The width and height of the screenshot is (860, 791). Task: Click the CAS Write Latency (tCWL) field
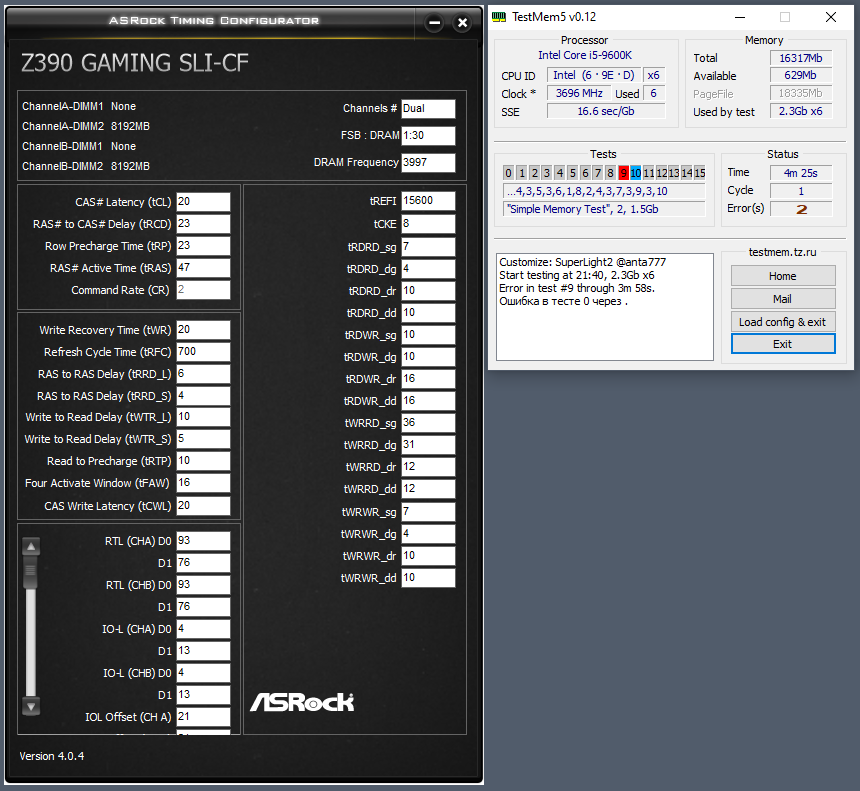(x=203, y=506)
